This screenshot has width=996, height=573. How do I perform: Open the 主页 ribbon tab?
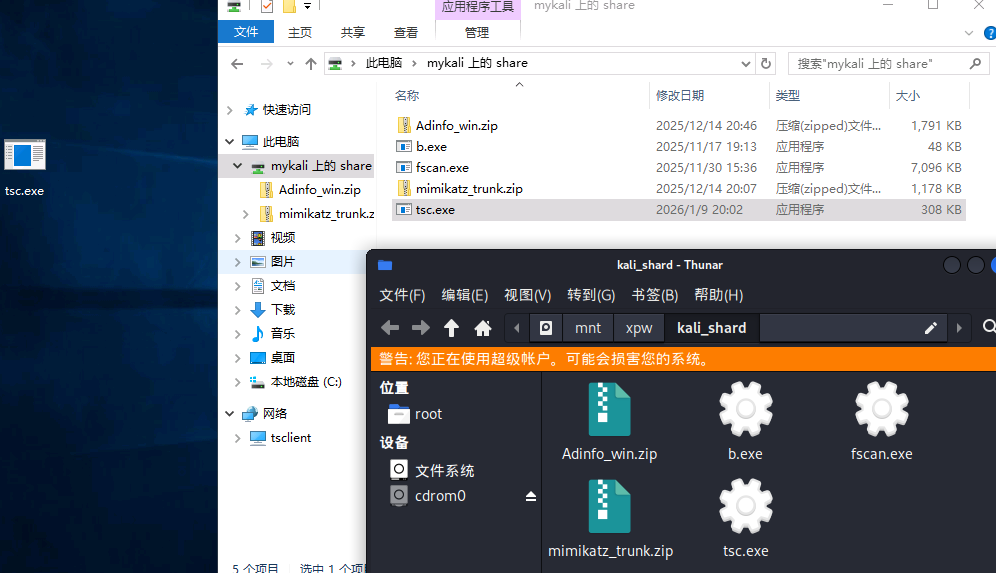[300, 32]
